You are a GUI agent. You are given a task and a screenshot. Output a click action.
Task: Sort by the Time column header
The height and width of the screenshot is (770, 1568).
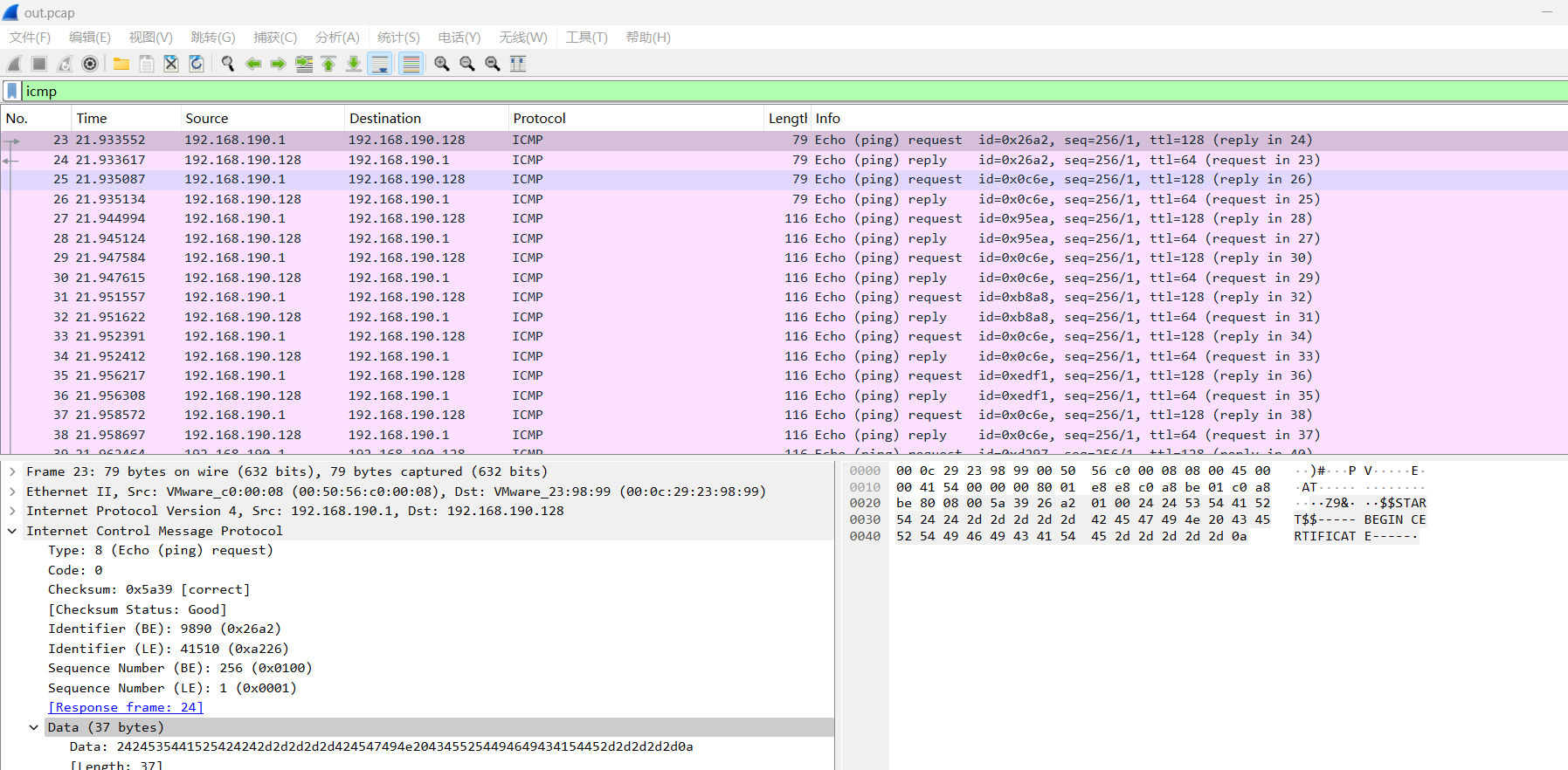point(125,118)
